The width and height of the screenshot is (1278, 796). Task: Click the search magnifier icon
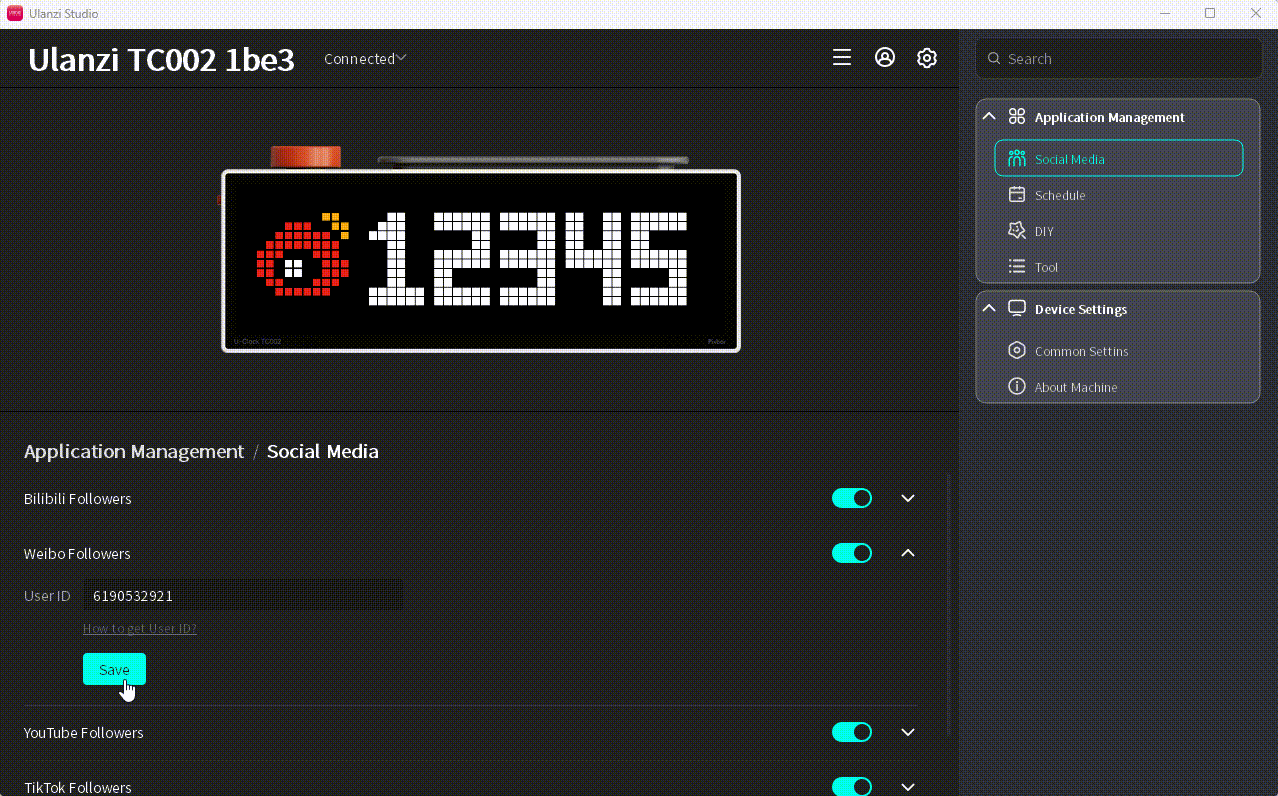pos(994,59)
